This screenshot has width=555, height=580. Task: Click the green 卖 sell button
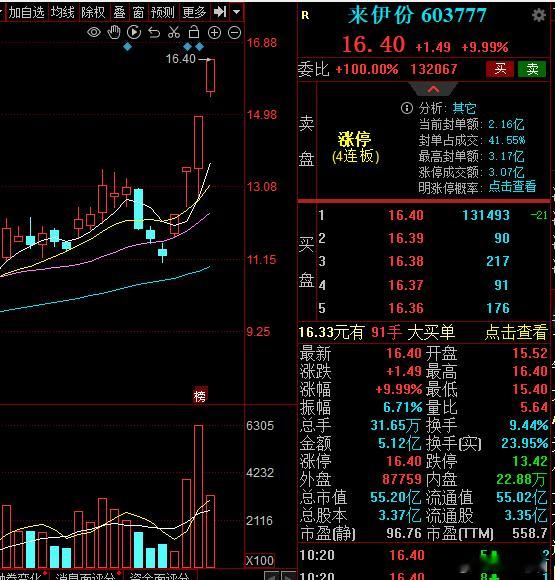click(x=532, y=69)
